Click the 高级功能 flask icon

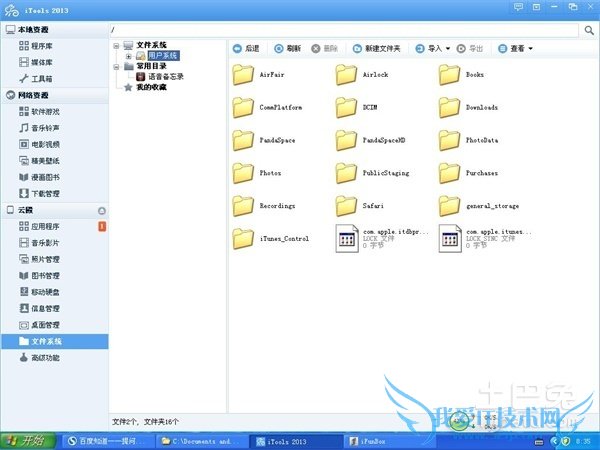coord(24,357)
